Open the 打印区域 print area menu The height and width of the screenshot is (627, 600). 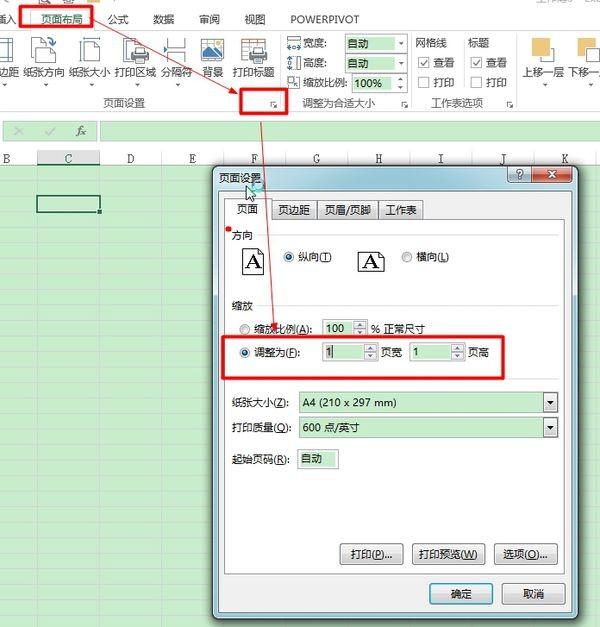[135, 61]
